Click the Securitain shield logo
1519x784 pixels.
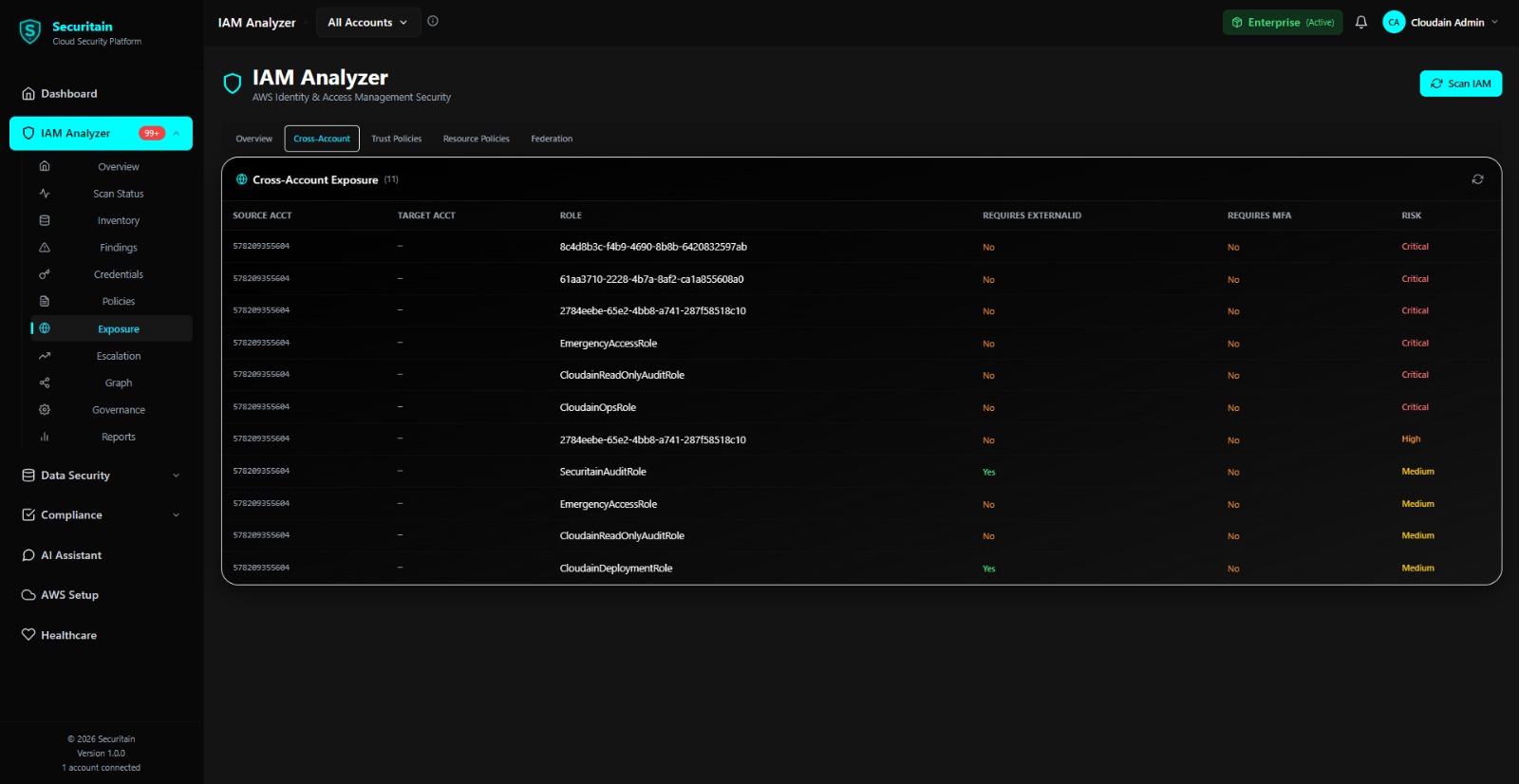point(30,32)
